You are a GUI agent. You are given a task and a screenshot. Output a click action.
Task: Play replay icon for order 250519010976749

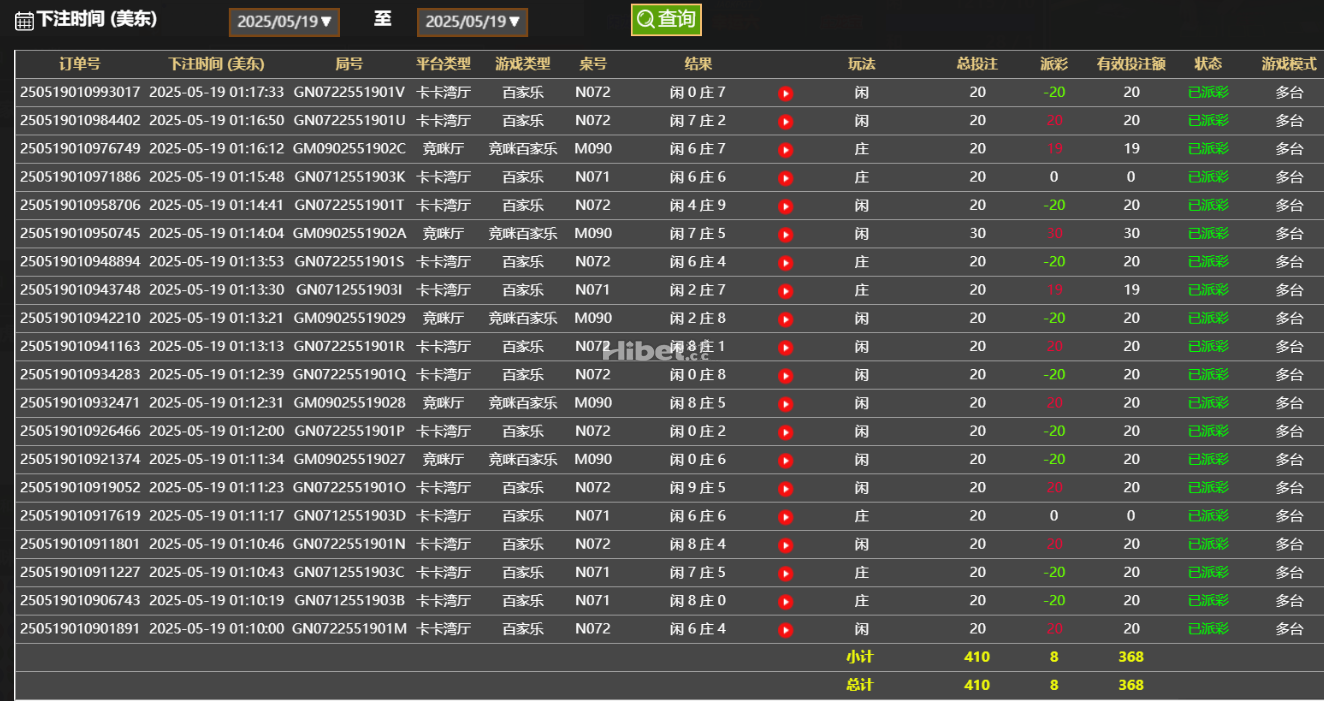point(786,150)
